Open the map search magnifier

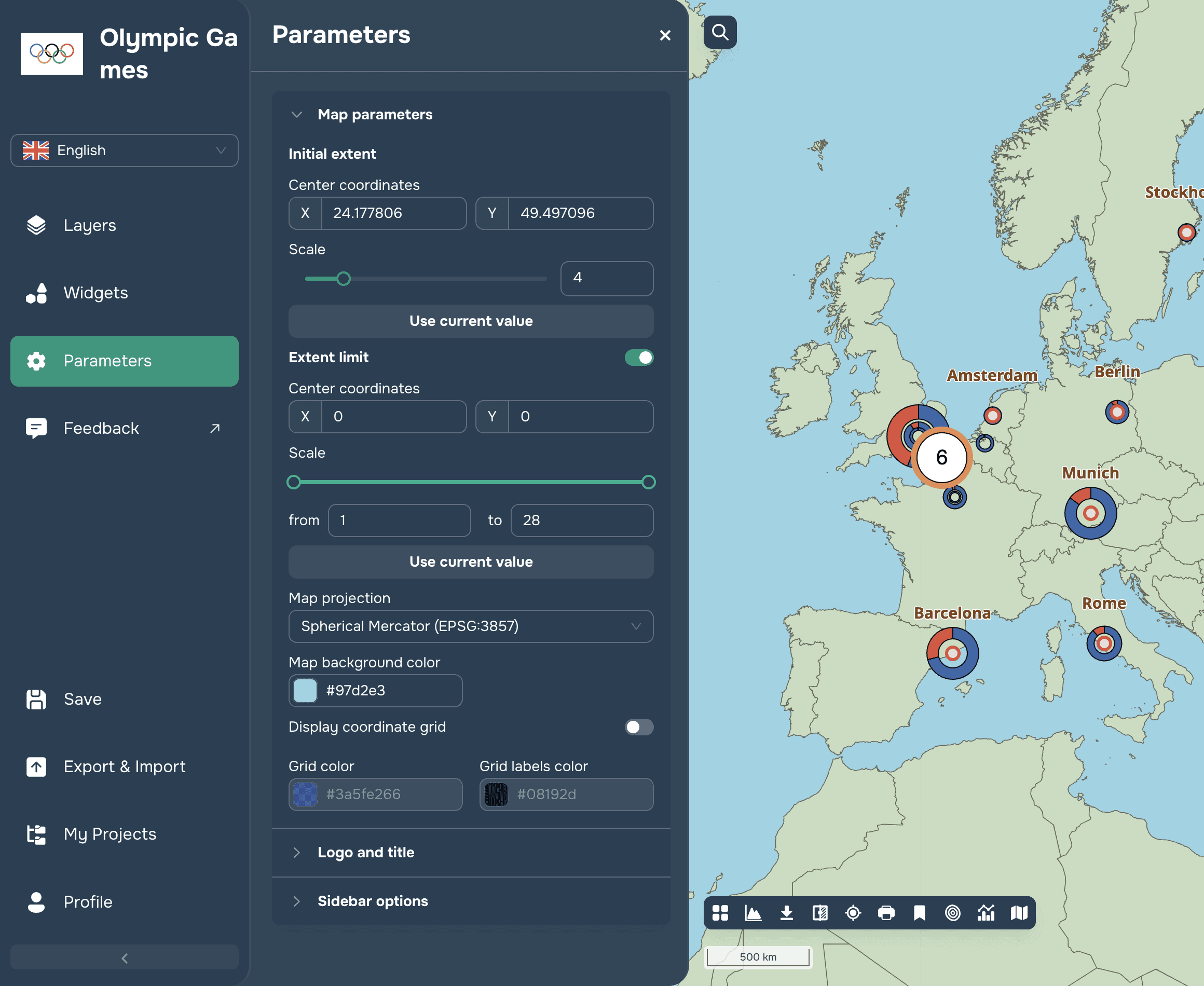coord(720,32)
